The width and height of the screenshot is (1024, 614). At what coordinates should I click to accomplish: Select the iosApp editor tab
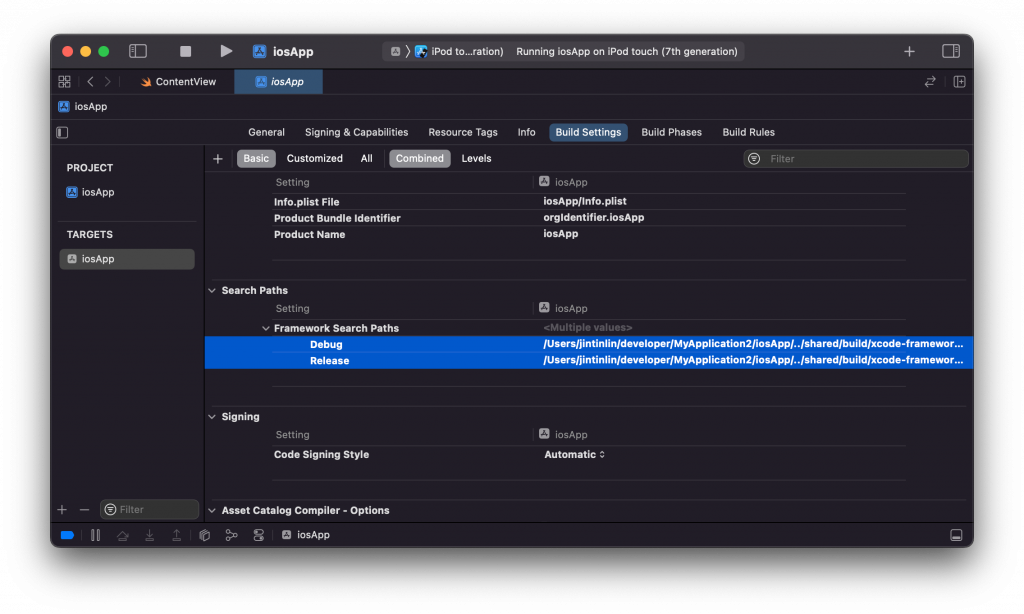click(279, 82)
